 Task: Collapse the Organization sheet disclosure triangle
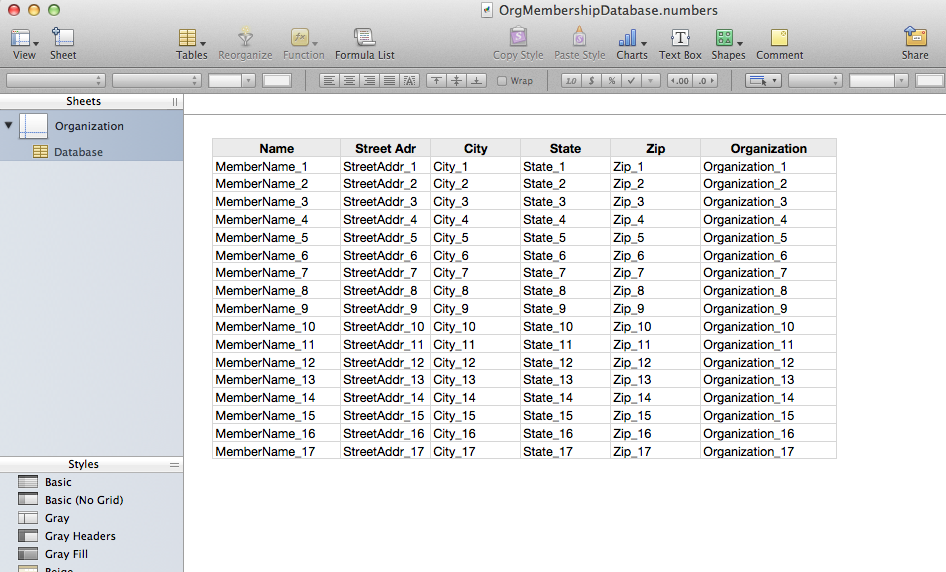[x=8, y=126]
